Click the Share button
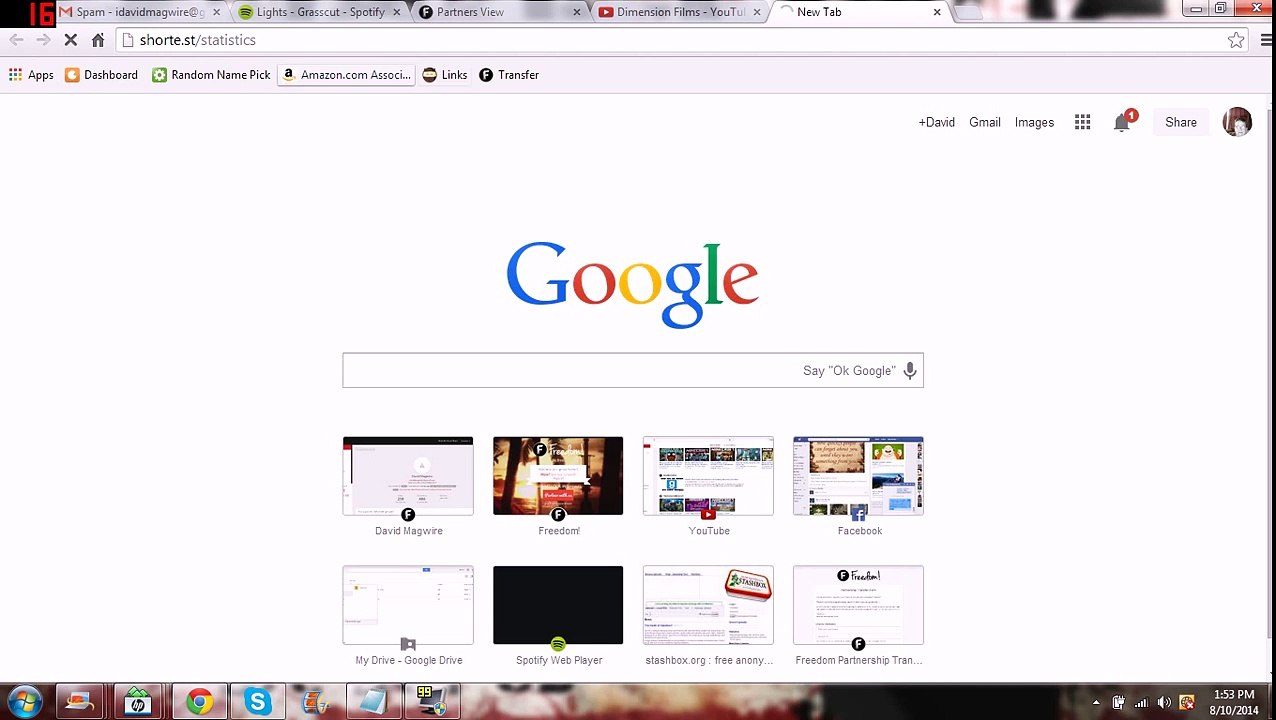 pyautogui.click(x=1180, y=122)
